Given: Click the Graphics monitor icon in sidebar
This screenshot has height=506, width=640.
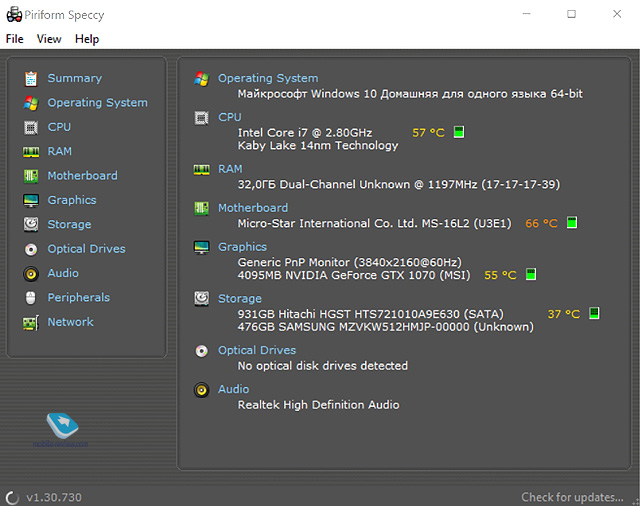Looking at the screenshot, I should 31,200.
